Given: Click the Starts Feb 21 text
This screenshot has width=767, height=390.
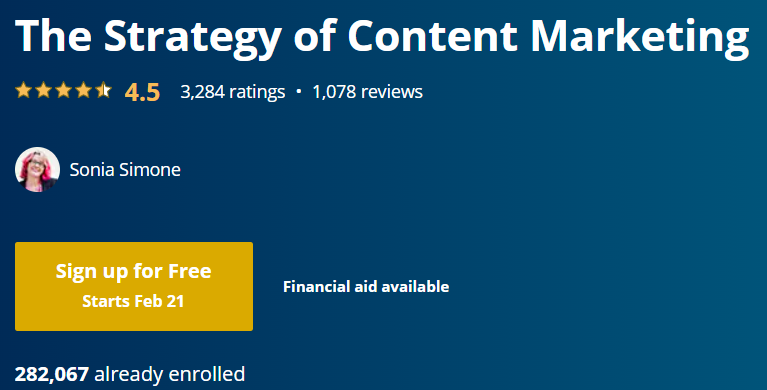Looking at the screenshot, I should pos(133,301).
